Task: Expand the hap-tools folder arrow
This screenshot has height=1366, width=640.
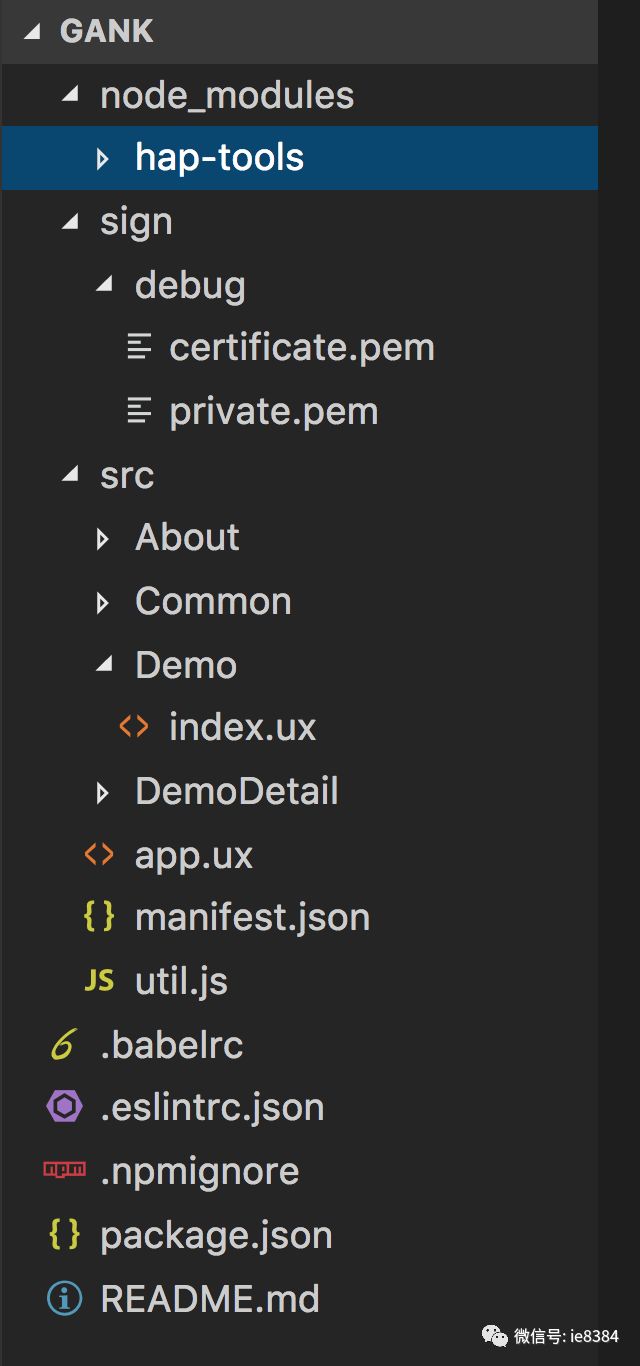Action: pos(102,158)
